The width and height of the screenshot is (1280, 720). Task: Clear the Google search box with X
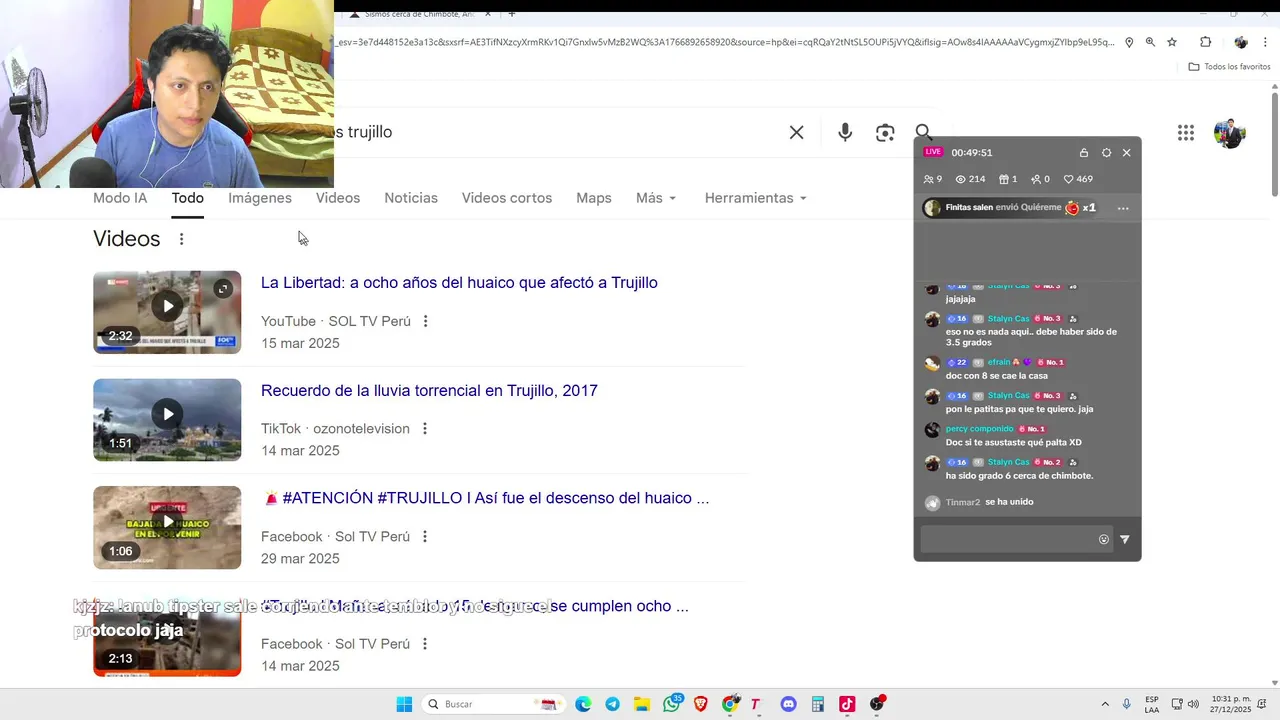(x=796, y=132)
